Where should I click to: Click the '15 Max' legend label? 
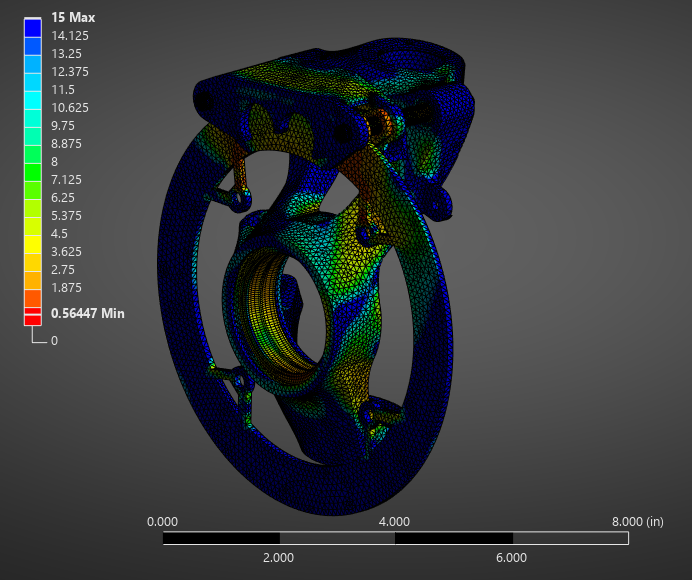point(73,18)
